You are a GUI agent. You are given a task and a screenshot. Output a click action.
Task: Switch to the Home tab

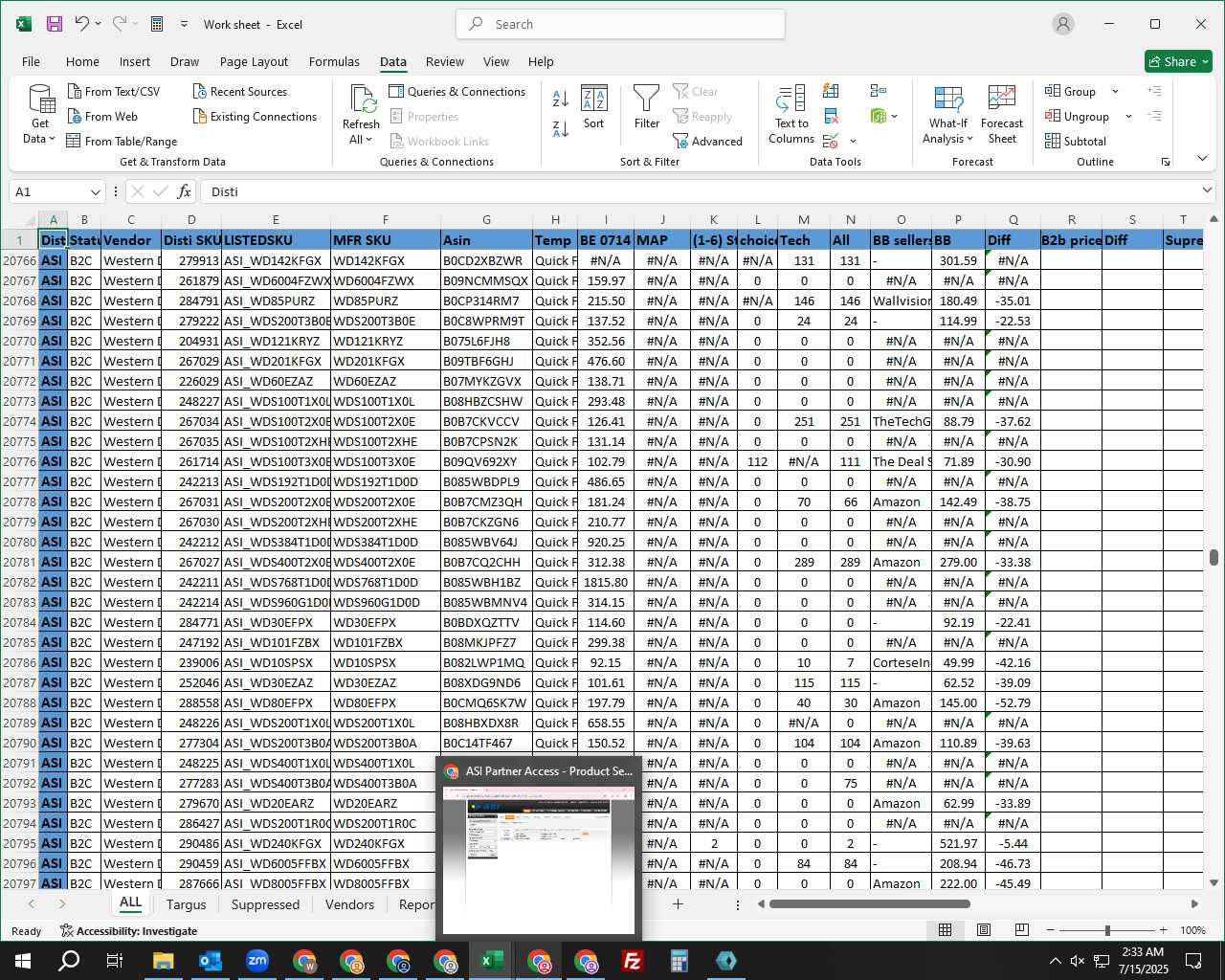(x=82, y=61)
